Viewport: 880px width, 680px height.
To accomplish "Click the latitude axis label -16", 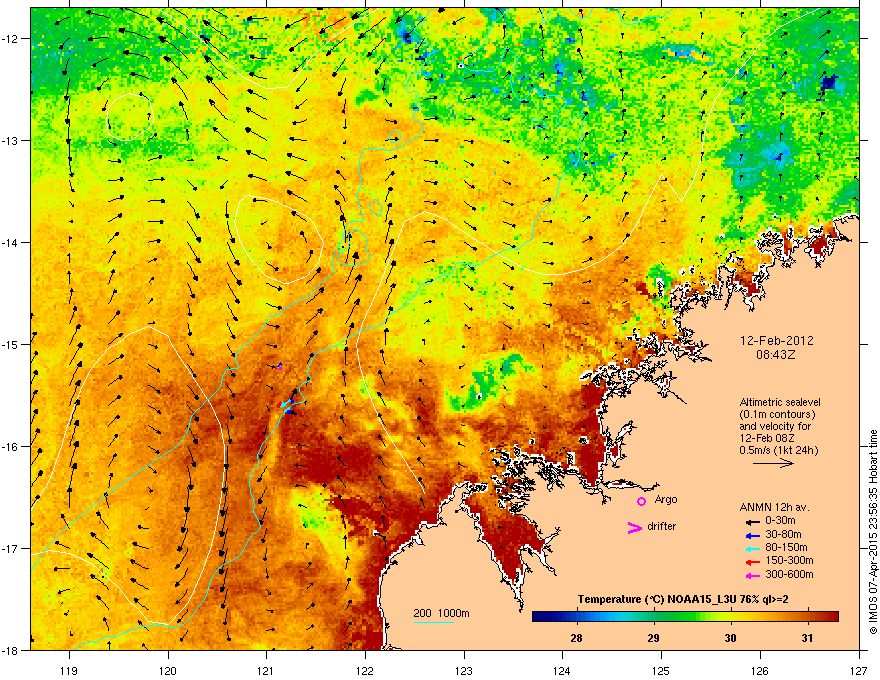I will click(x=10, y=447).
